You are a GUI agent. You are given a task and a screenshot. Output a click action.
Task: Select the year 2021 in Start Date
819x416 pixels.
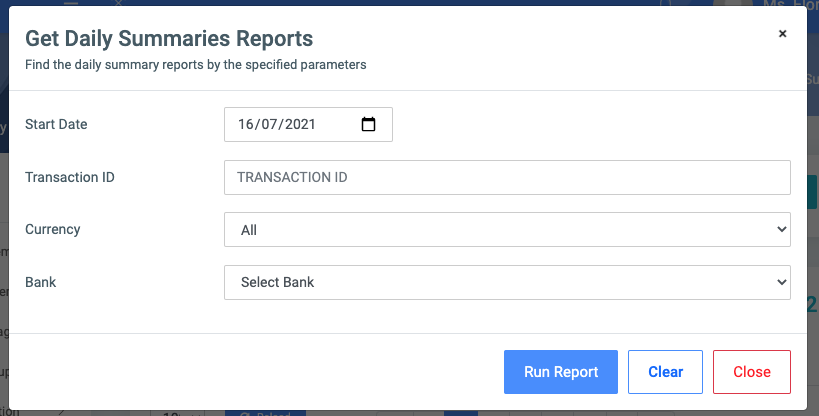pyautogui.click(x=300, y=125)
